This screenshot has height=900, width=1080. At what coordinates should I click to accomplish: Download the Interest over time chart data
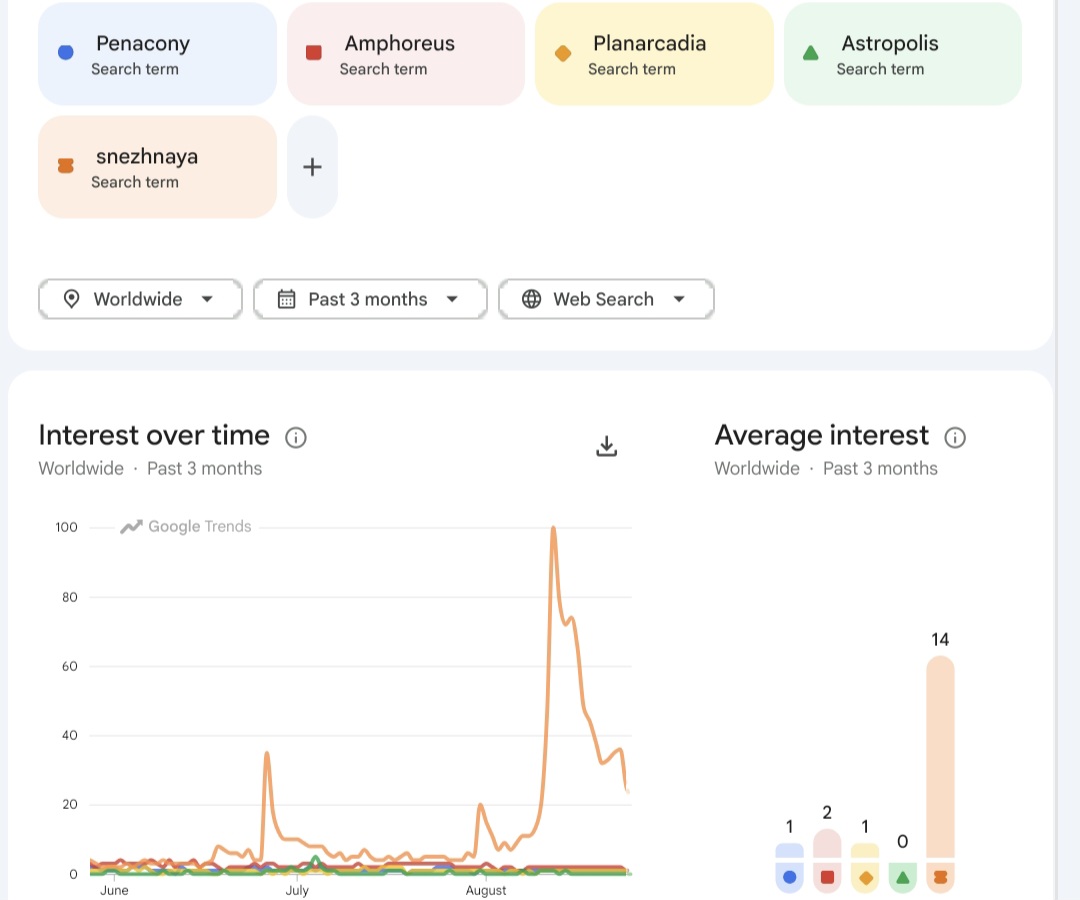pyautogui.click(x=606, y=446)
